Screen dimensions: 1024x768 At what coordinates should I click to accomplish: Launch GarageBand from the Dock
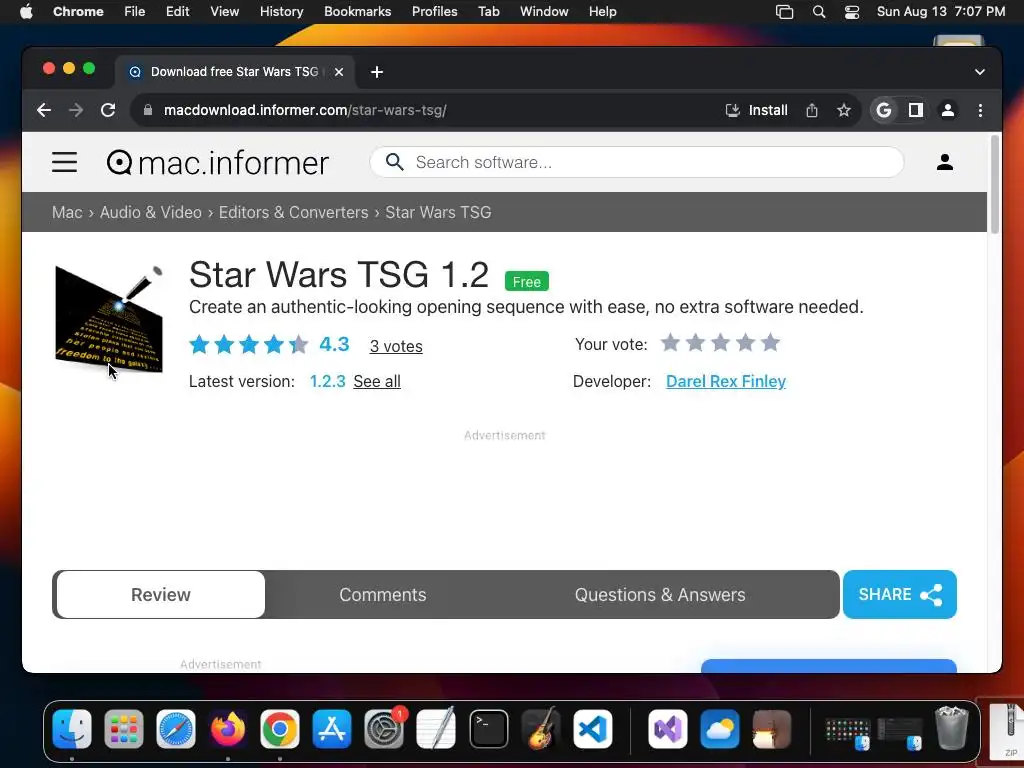point(541,729)
